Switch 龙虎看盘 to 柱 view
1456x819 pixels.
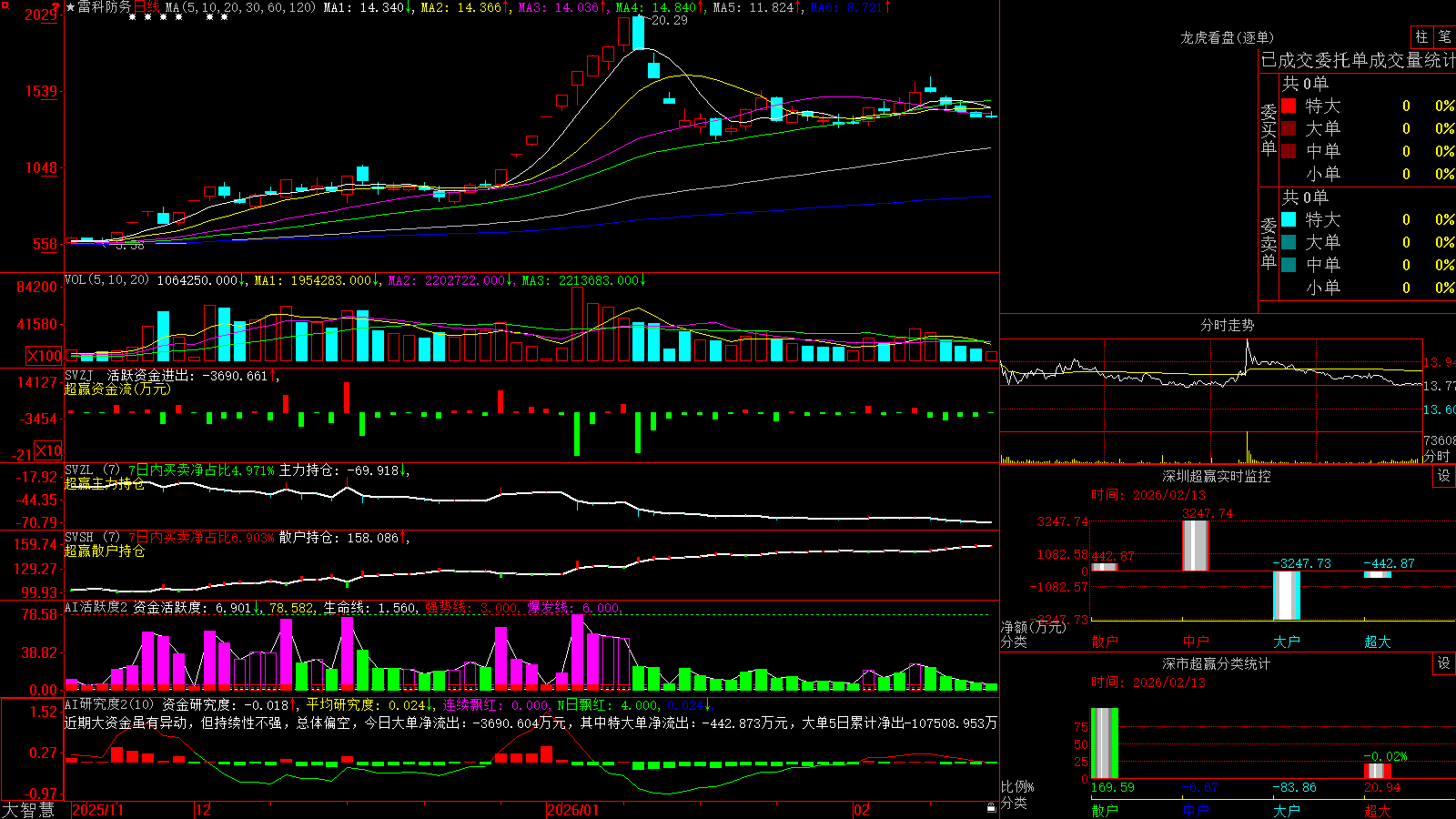1422,36
